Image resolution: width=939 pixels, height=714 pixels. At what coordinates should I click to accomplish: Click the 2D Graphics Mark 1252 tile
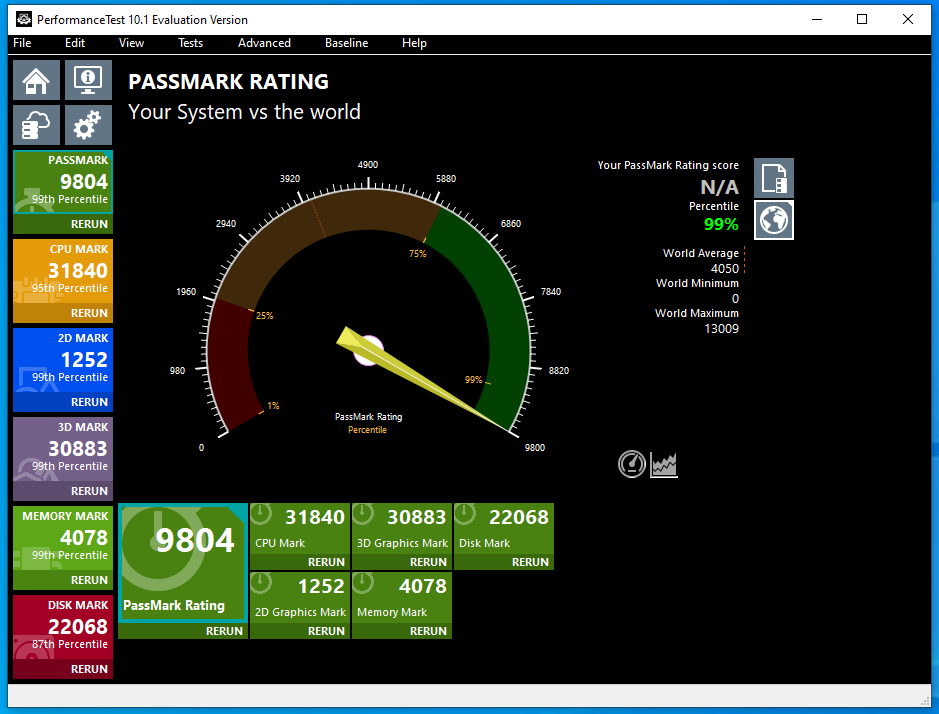click(299, 597)
